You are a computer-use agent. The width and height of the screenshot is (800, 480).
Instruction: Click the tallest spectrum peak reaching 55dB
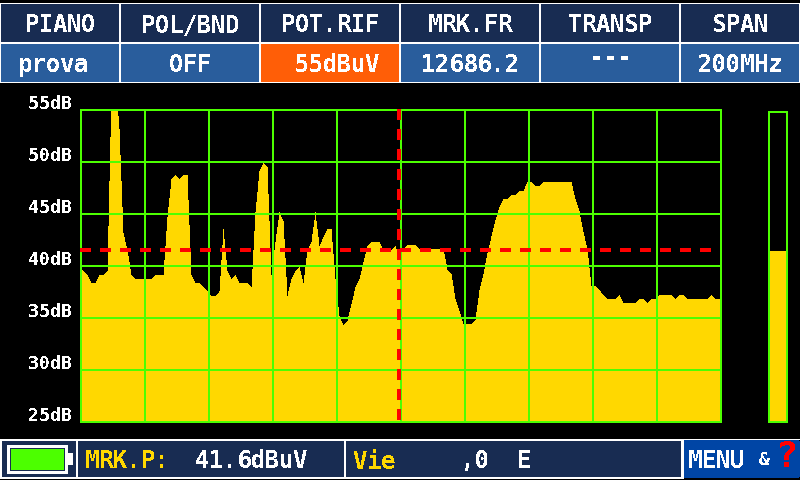115,194
